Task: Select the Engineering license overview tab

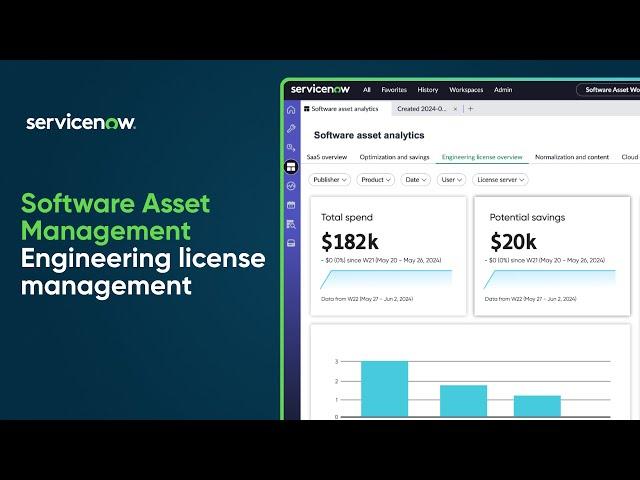Action: [x=482, y=157]
